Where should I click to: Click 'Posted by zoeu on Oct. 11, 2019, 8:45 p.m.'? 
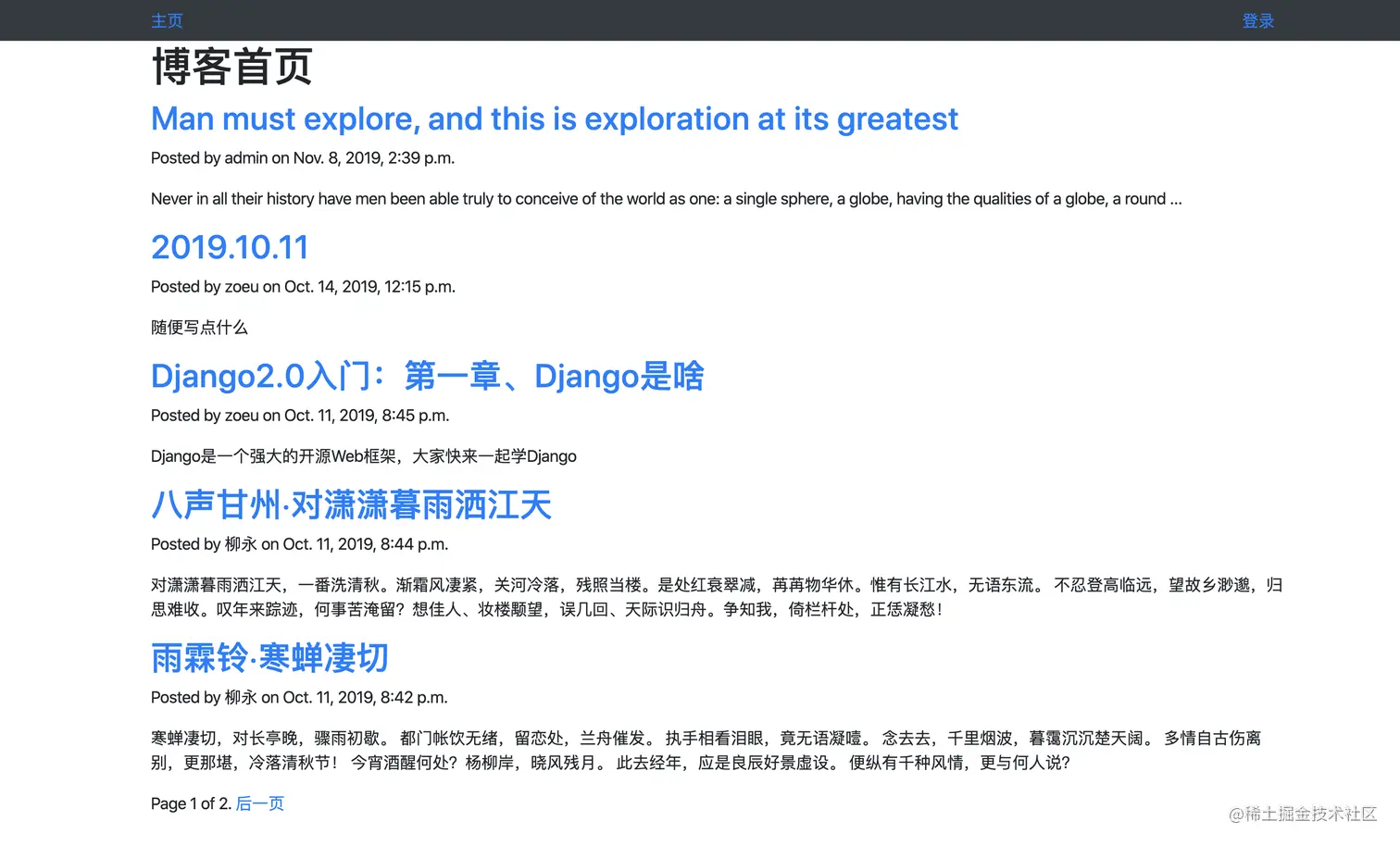(x=300, y=416)
